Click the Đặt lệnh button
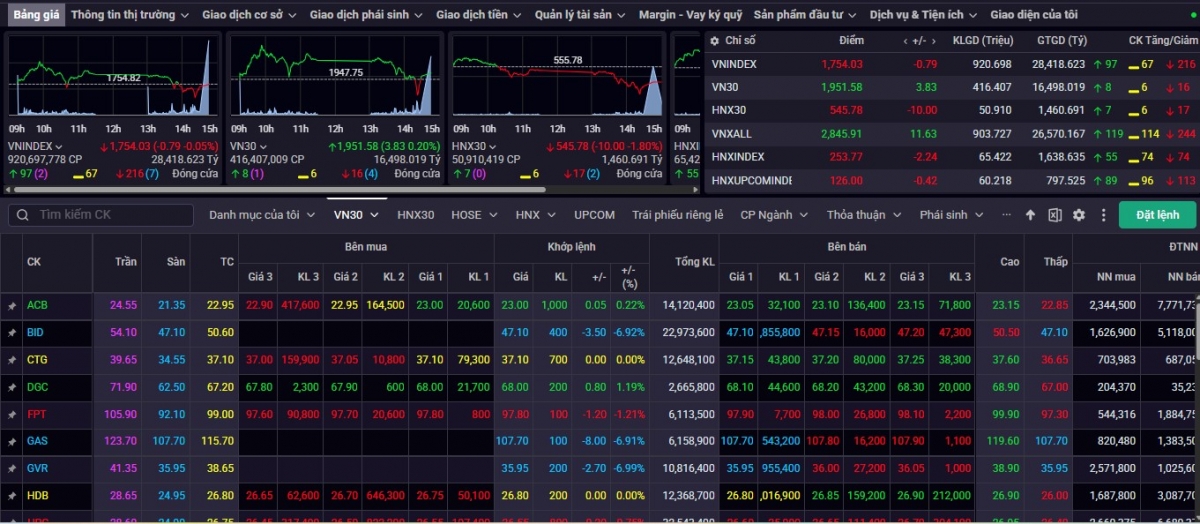Image resolution: width=1200 pixels, height=524 pixels. coord(1157,215)
